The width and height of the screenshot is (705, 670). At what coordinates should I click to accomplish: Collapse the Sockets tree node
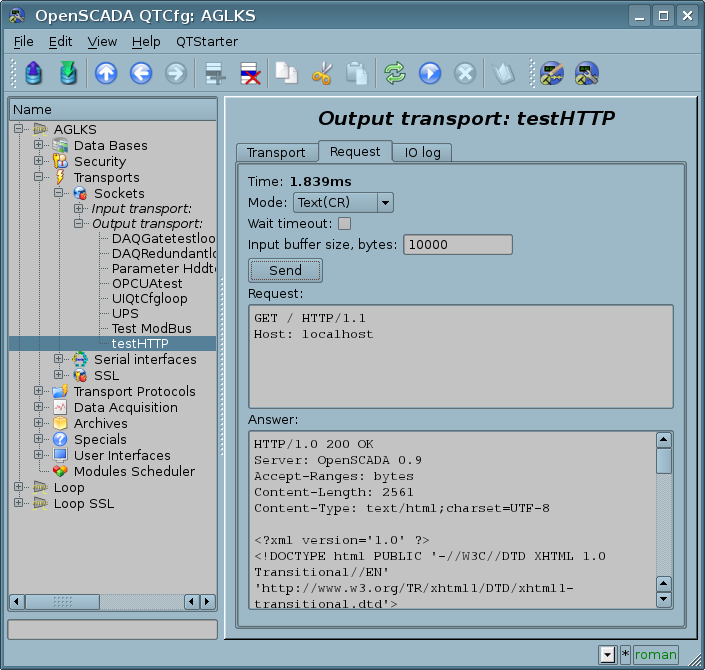pos(59,193)
